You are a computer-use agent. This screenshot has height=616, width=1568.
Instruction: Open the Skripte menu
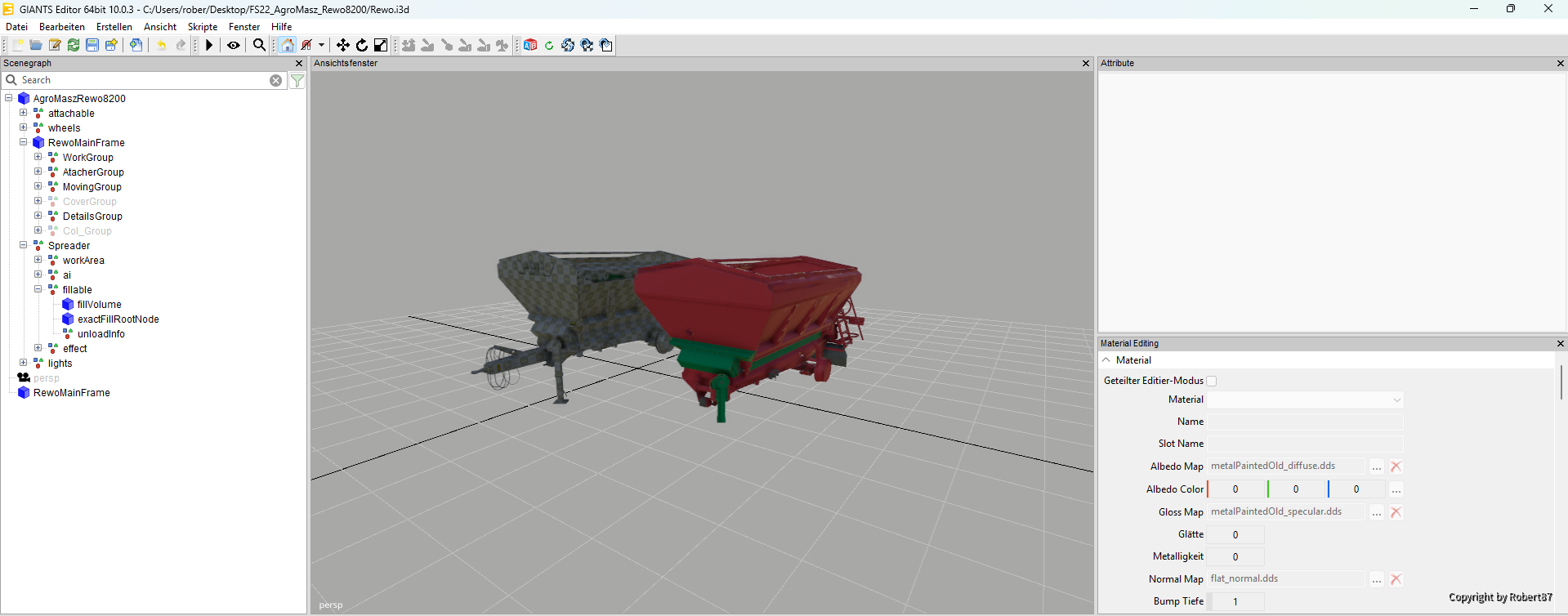coord(203,27)
